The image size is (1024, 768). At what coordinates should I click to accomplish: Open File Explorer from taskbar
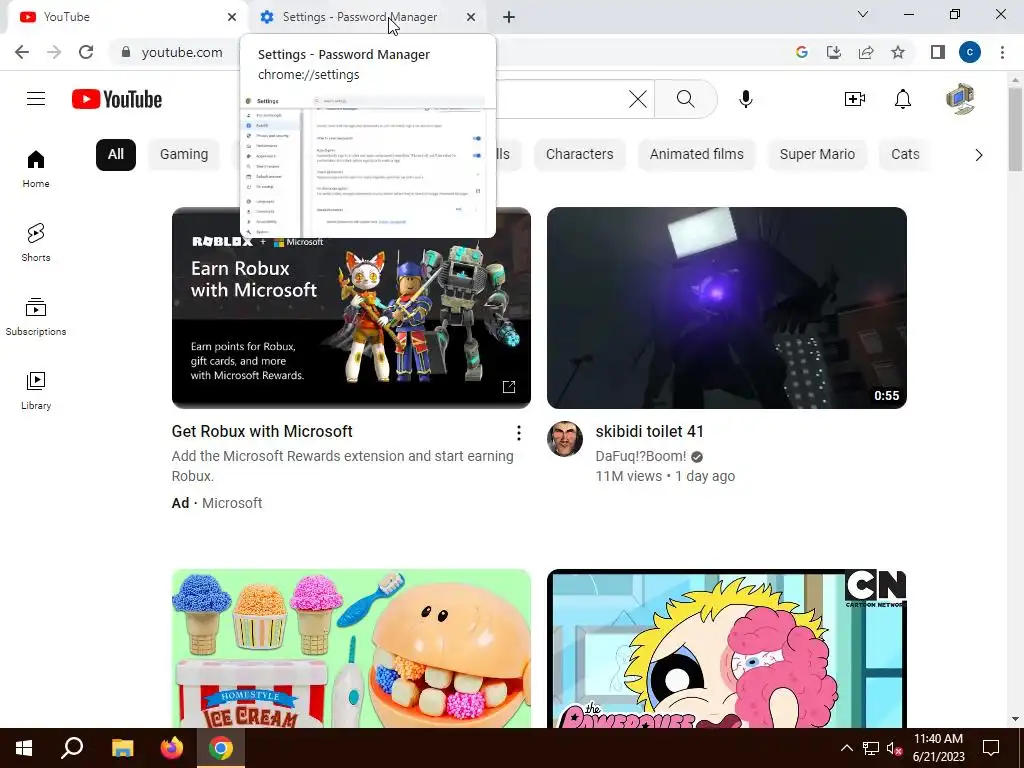click(x=122, y=748)
